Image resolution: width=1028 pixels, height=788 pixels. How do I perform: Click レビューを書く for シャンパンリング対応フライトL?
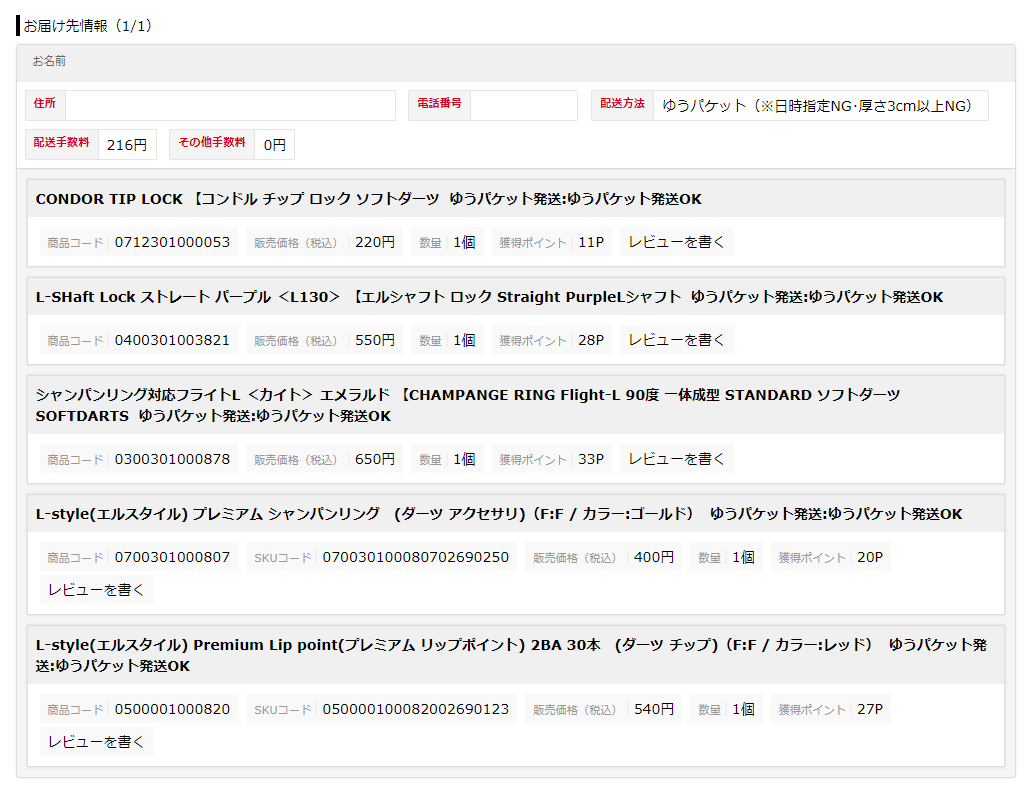677,459
